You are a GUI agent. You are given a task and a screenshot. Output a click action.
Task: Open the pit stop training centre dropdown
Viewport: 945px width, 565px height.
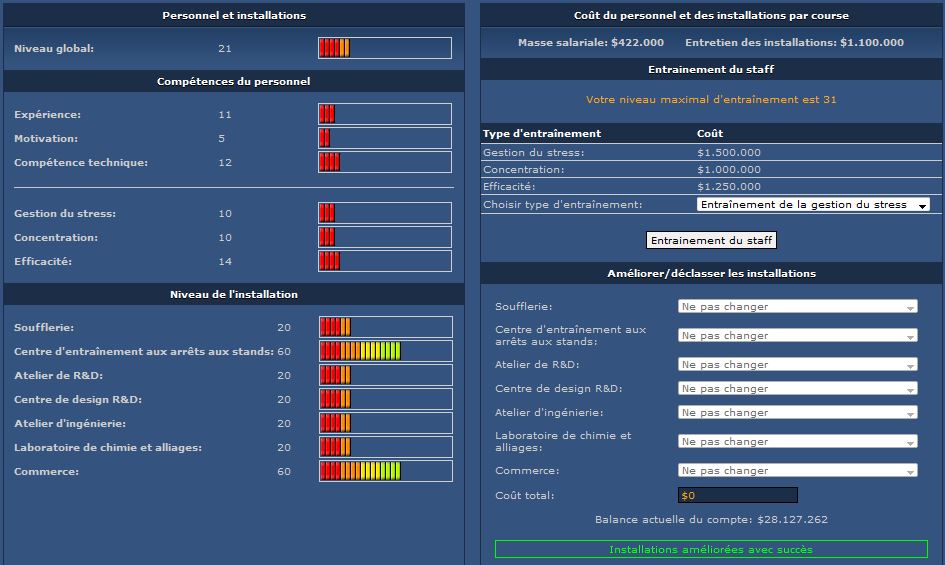pos(797,335)
